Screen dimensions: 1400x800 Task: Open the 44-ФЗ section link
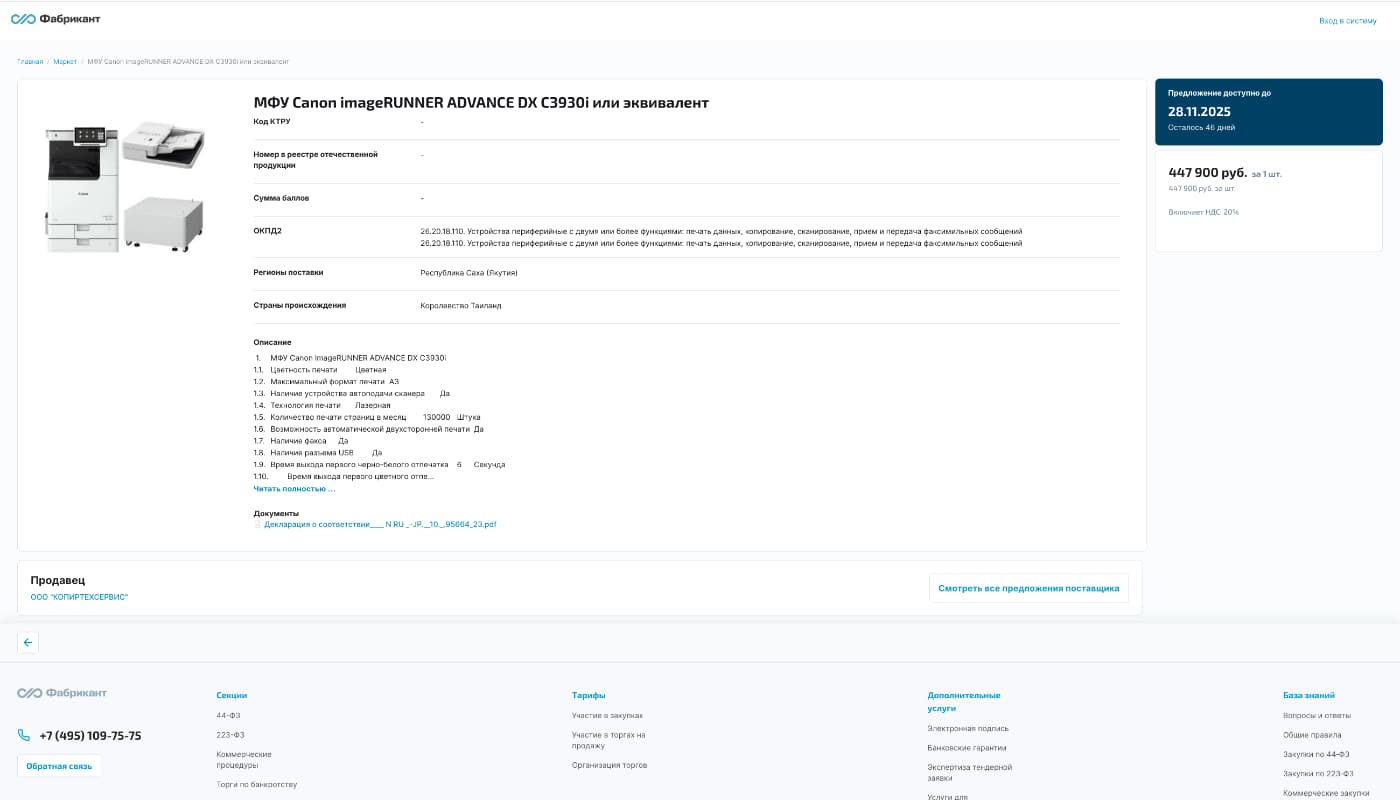click(228, 715)
